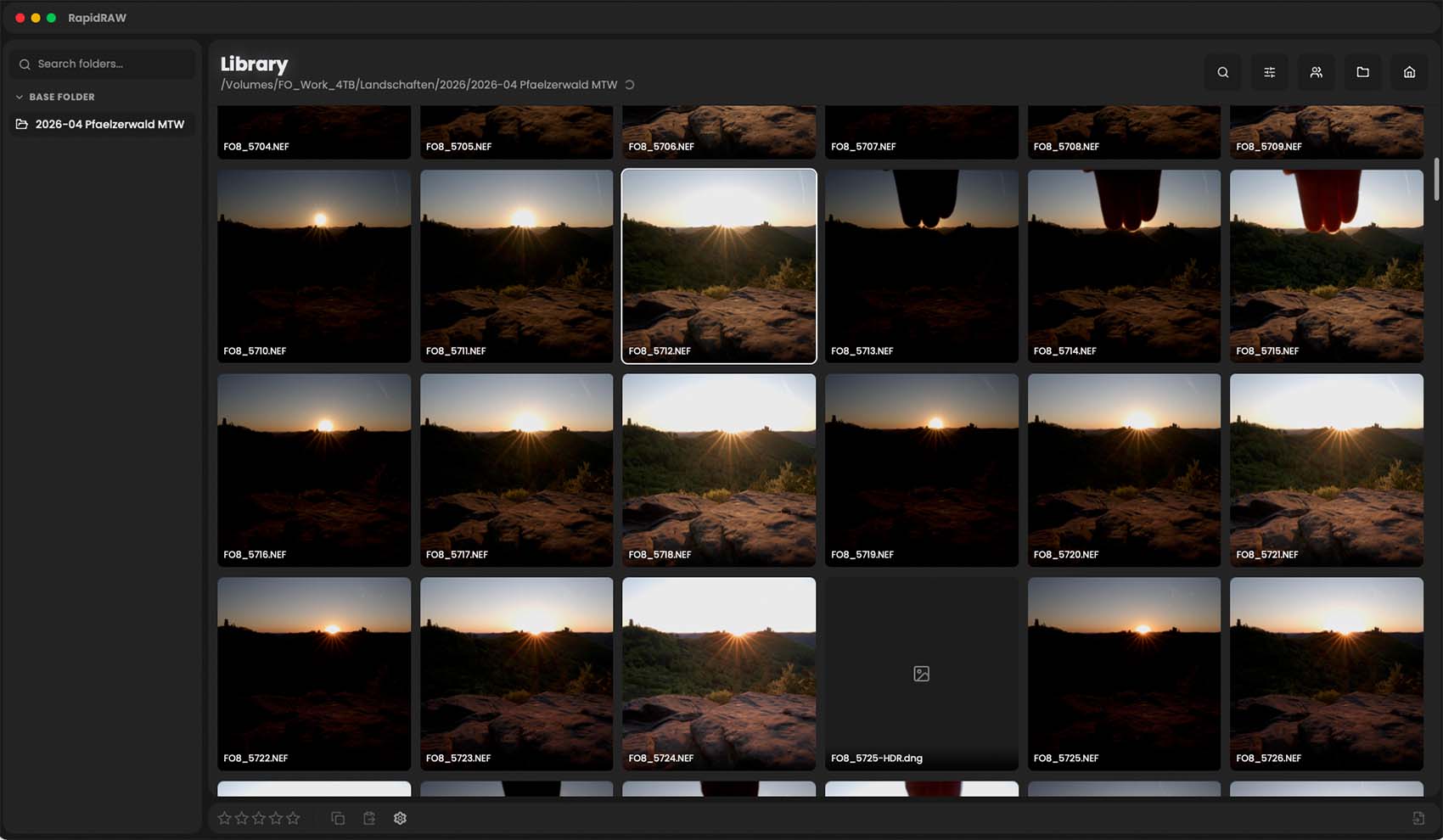This screenshot has width=1443, height=840.
Task: Select thumbnail FO8_5710.NEF
Action: pos(314,266)
